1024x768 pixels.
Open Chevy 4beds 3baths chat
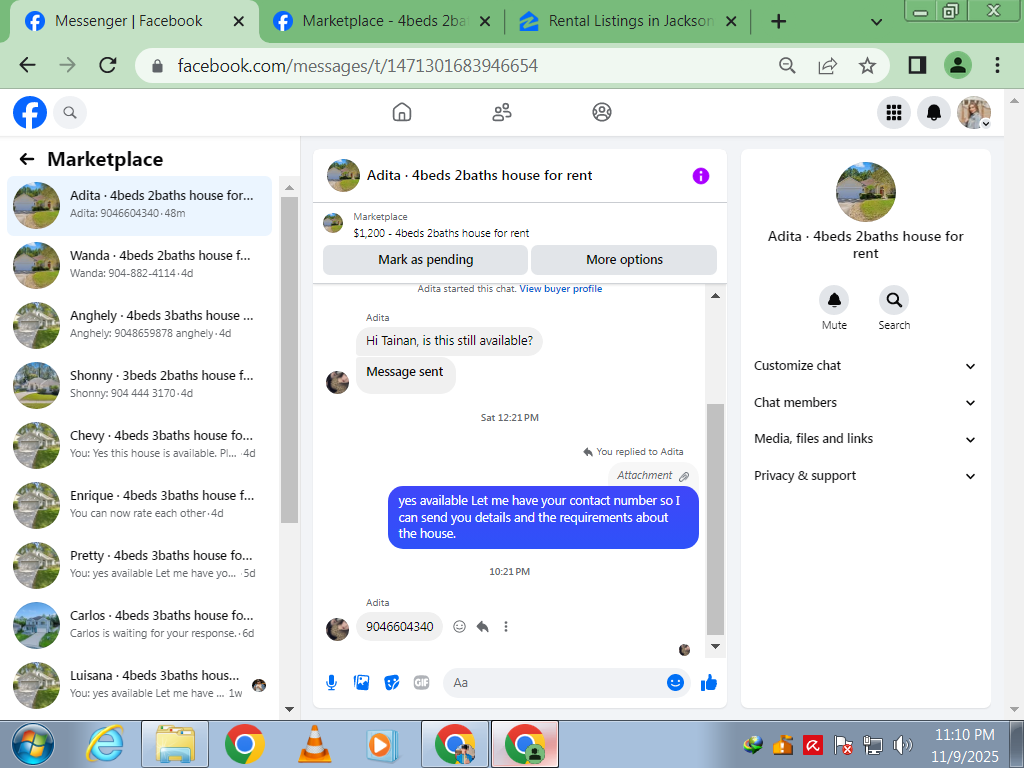click(140, 445)
